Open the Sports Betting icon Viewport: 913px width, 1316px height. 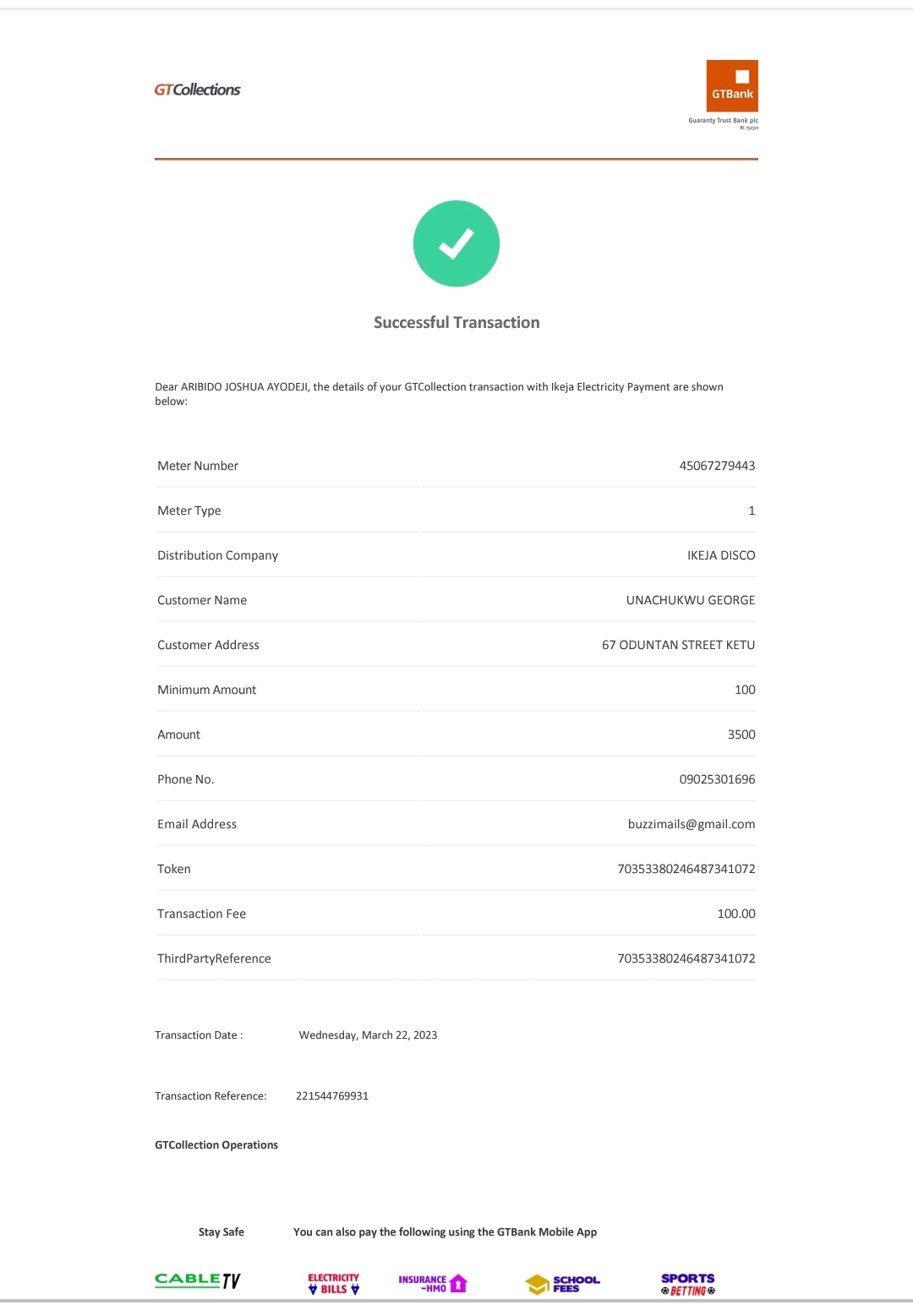[688, 1284]
